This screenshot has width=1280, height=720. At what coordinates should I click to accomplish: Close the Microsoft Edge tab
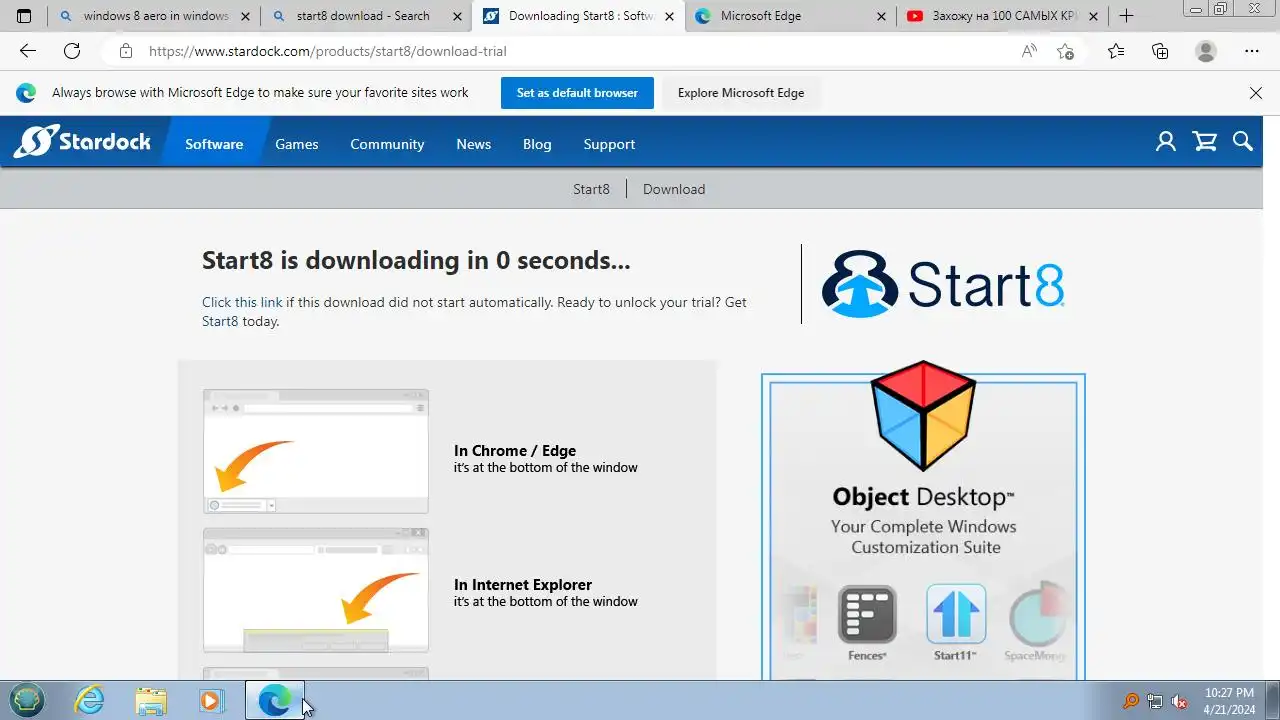pos(881,16)
